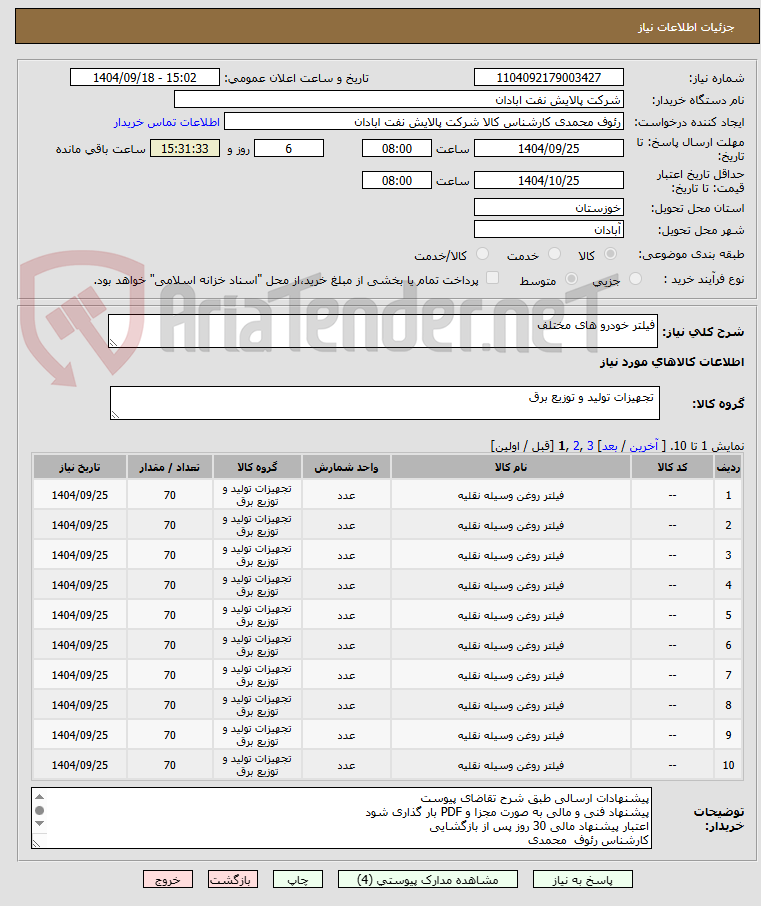Click the چاپ print button
Viewport: 761px width, 906px height.
[298, 879]
